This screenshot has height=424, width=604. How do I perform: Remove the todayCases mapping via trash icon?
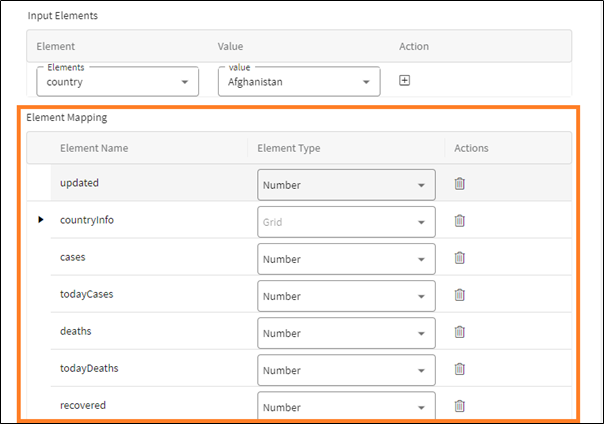coord(460,295)
